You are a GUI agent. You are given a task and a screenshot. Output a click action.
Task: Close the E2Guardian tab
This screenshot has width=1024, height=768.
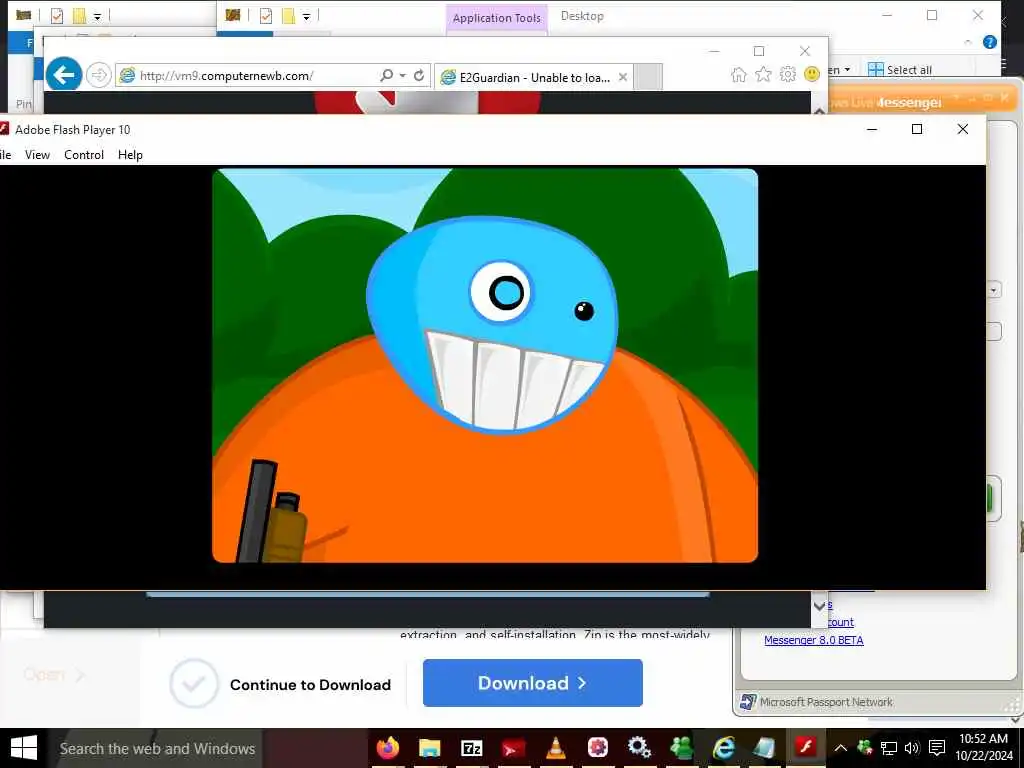[x=622, y=77]
